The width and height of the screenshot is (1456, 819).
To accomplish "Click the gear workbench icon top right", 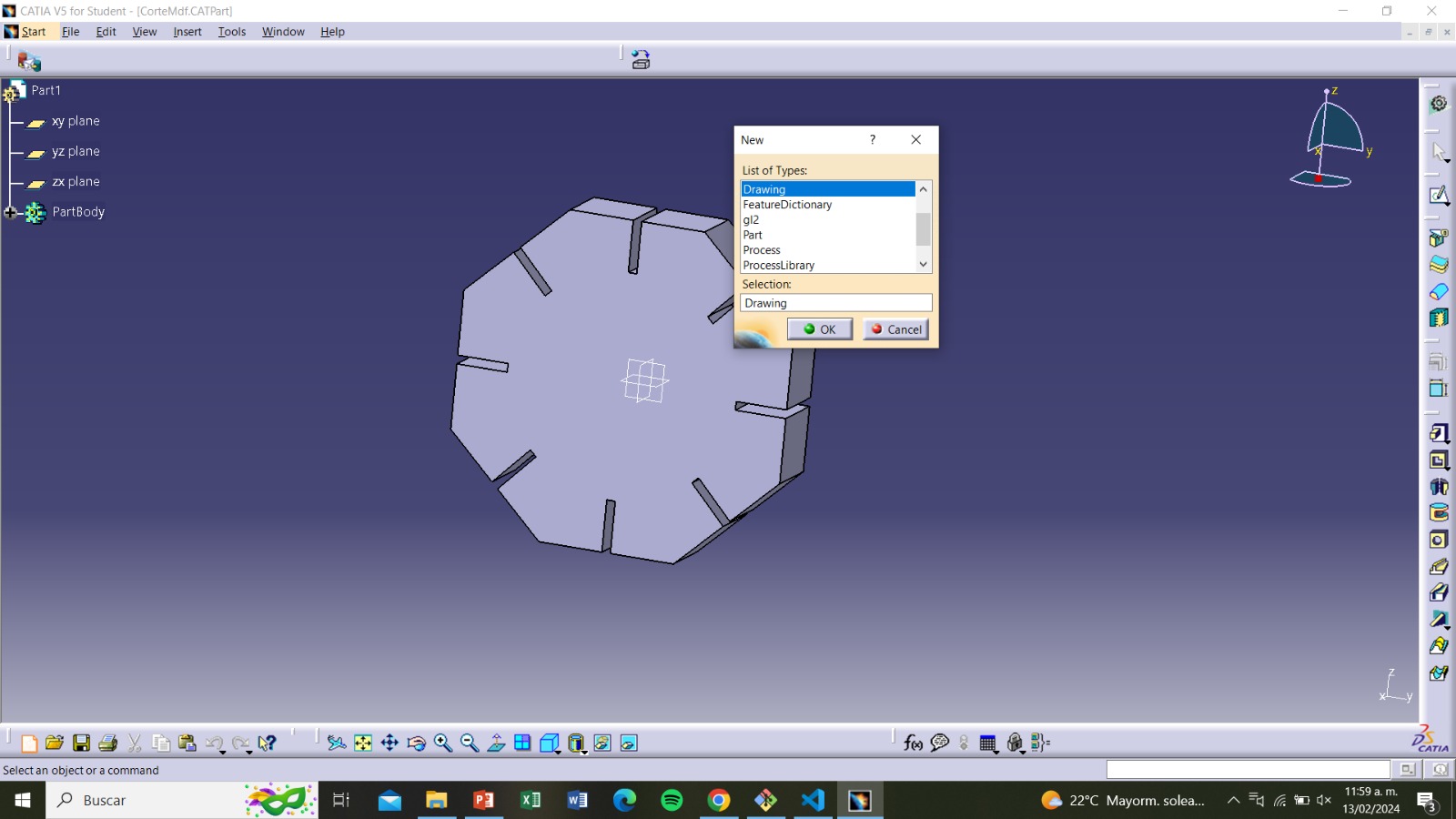I will [1439, 104].
